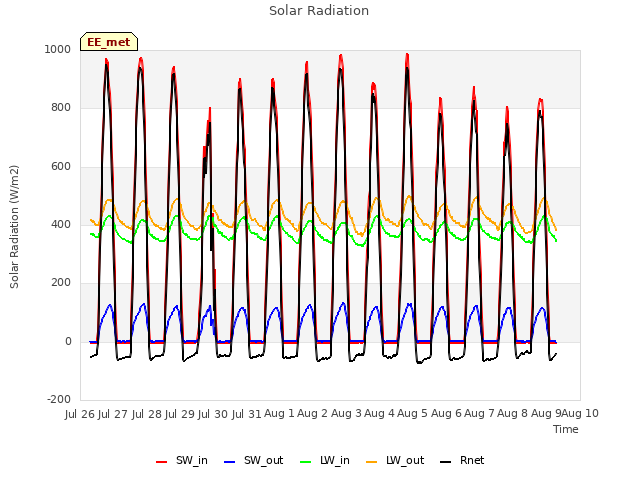640x480 pixels.
Task: Click the Aug 7 x-axis tick label
Action: tap(480, 414)
